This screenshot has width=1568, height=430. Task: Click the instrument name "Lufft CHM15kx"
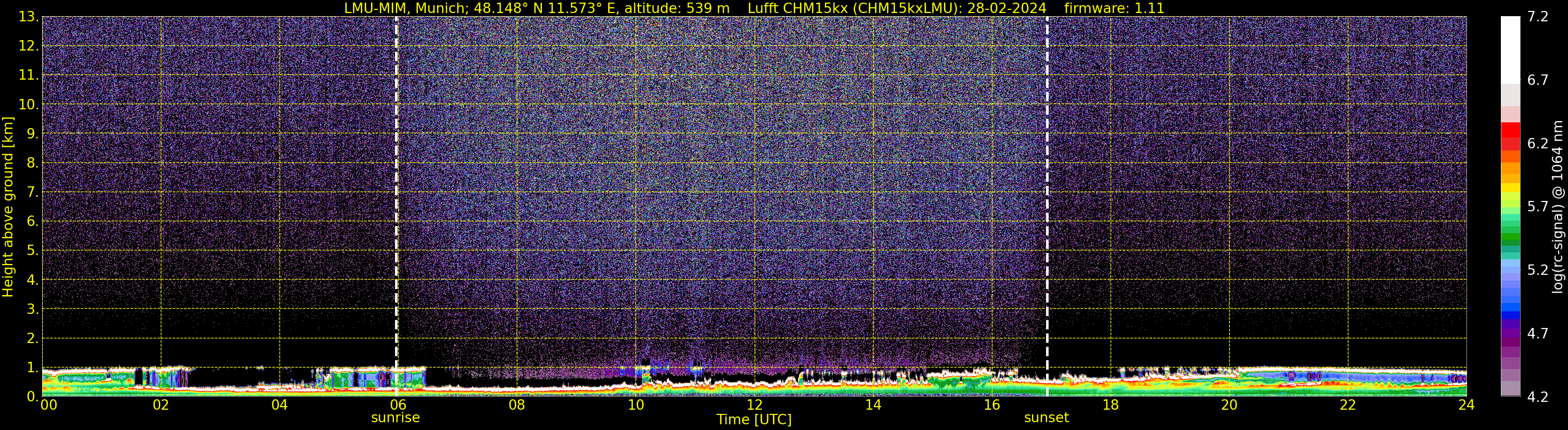click(x=798, y=8)
